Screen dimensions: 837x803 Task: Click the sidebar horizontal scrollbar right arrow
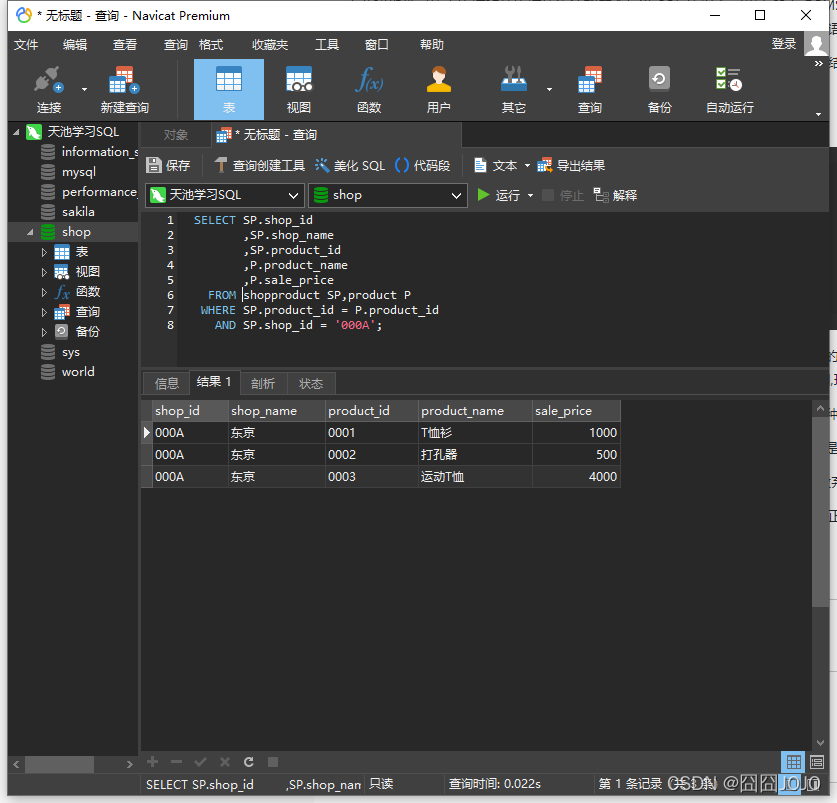coord(130,765)
